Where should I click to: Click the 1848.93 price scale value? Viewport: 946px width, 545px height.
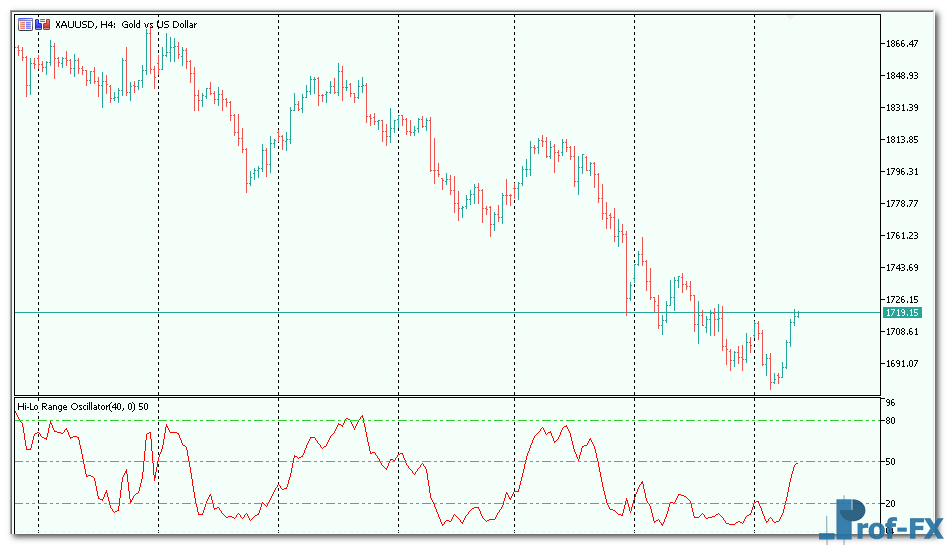(901, 76)
